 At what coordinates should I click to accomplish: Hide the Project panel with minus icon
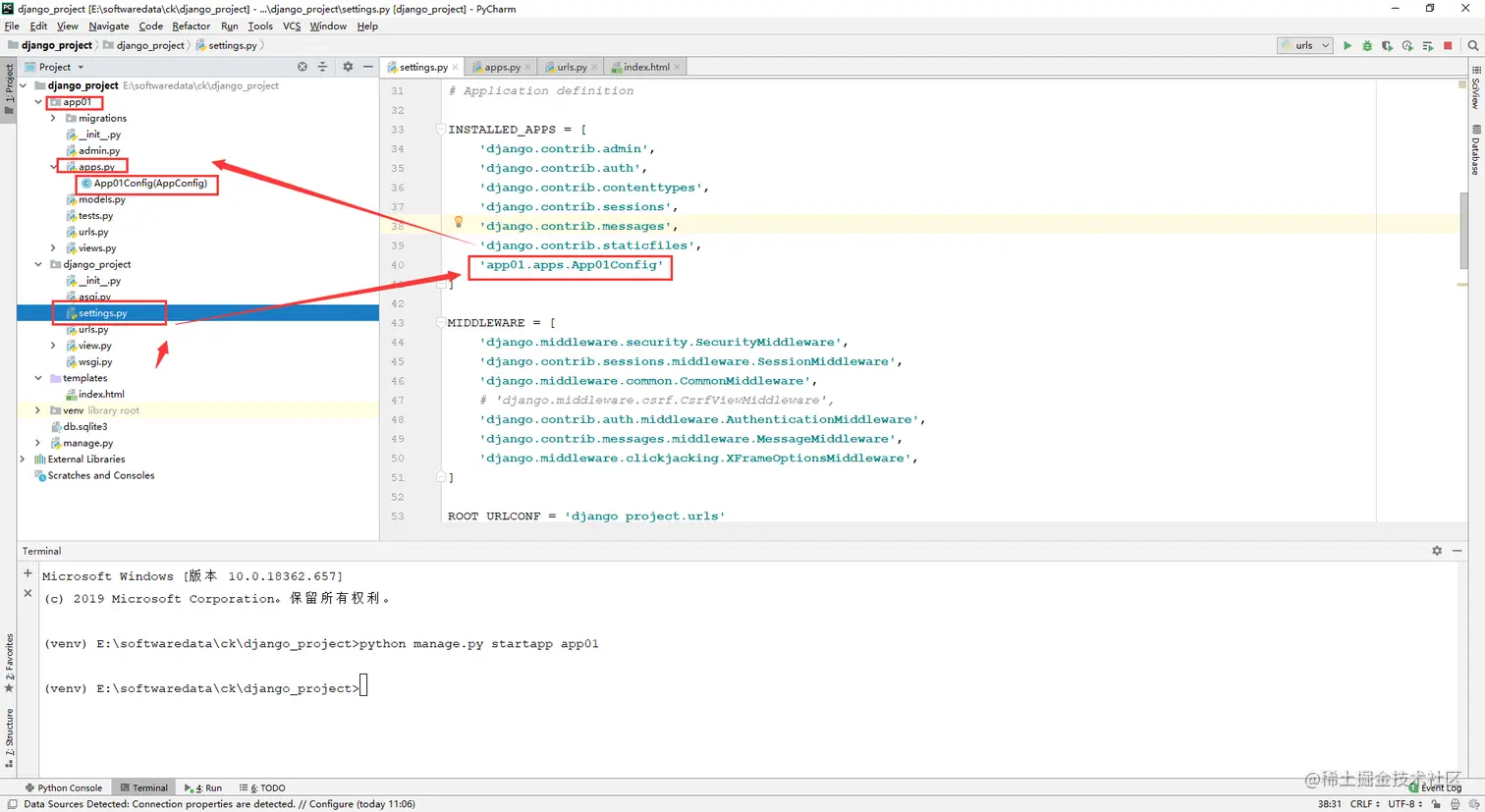coord(368,67)
